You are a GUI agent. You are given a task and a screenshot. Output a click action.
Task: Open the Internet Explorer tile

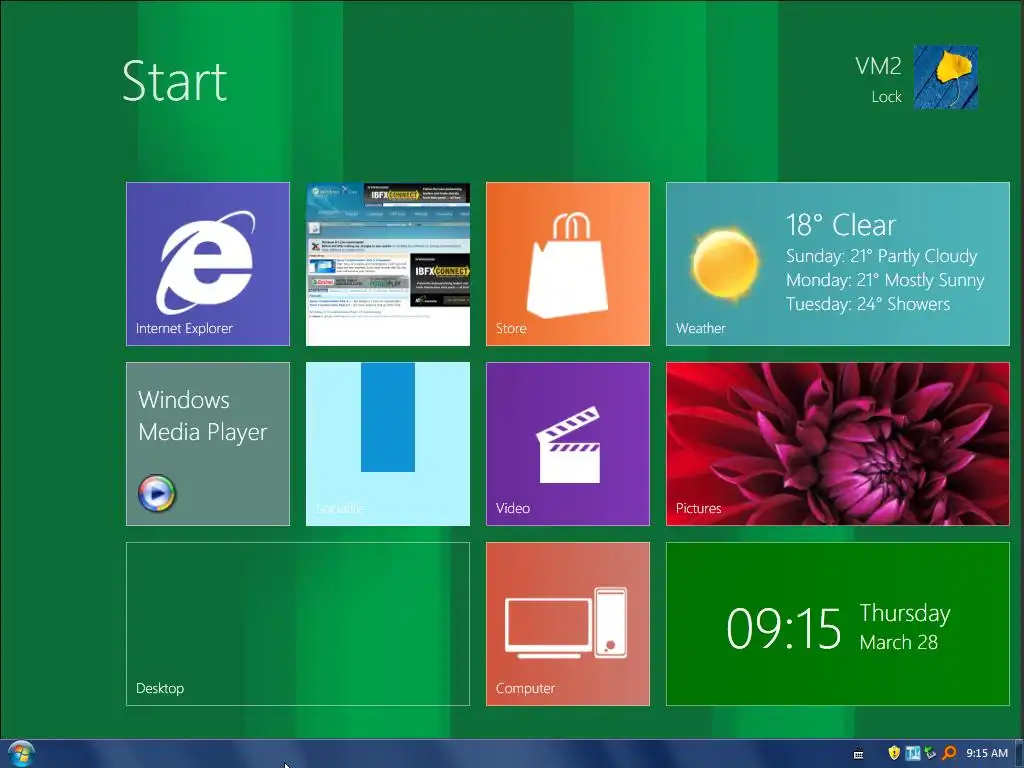[208, 264]
